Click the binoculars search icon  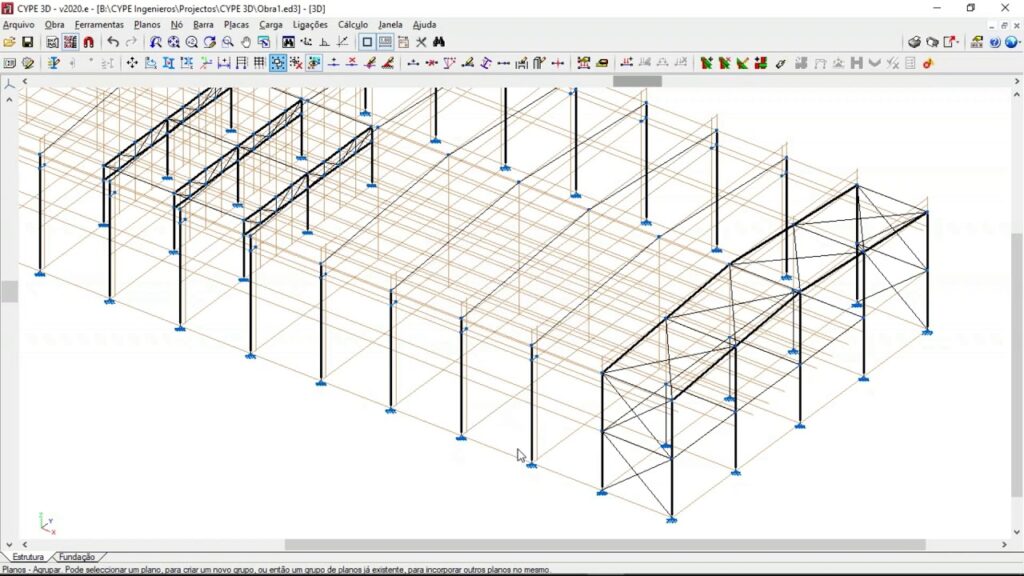(x=438, y=42)
